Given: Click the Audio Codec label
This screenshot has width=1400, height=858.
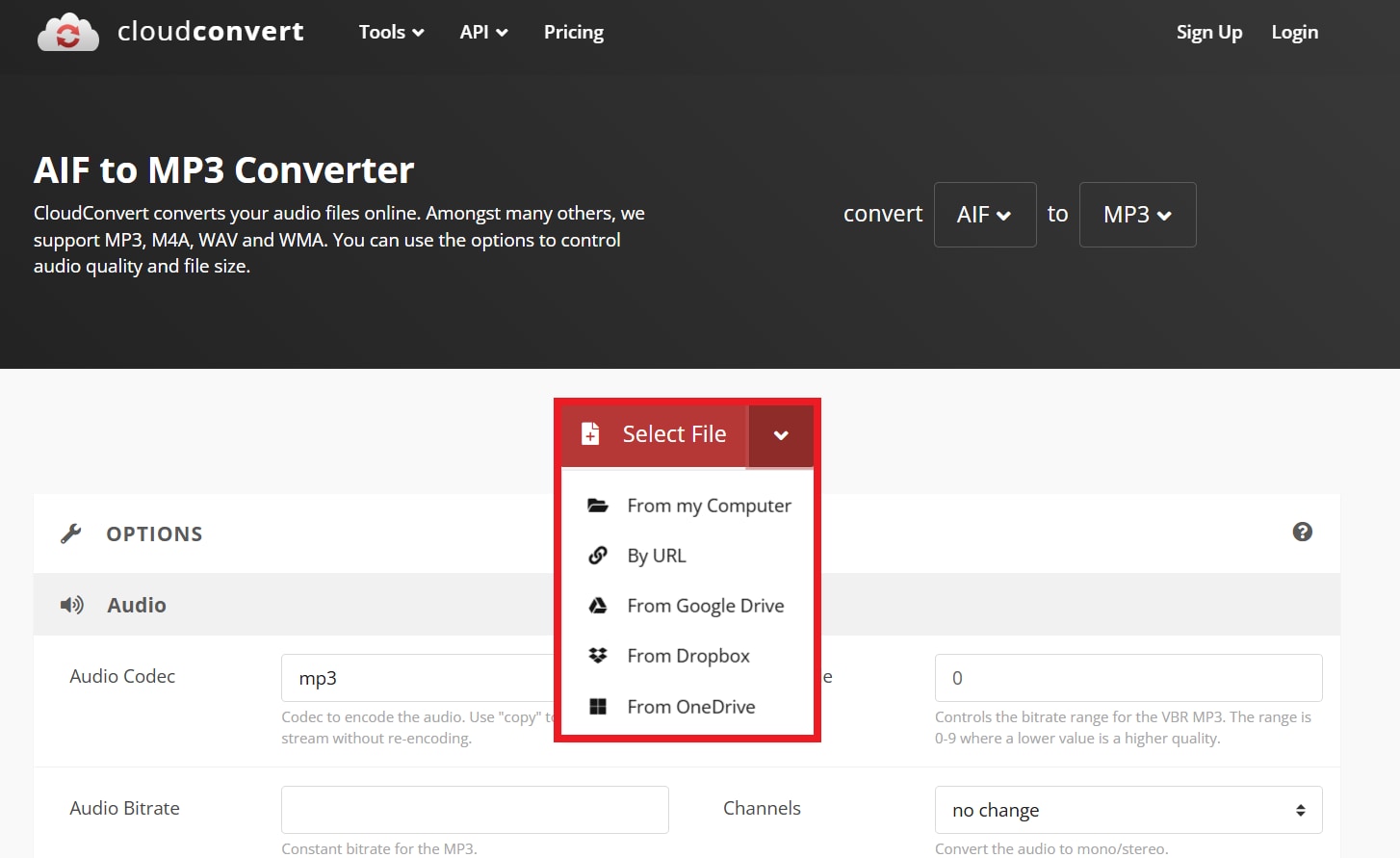Looking at the screenshot, I should 122,676.
